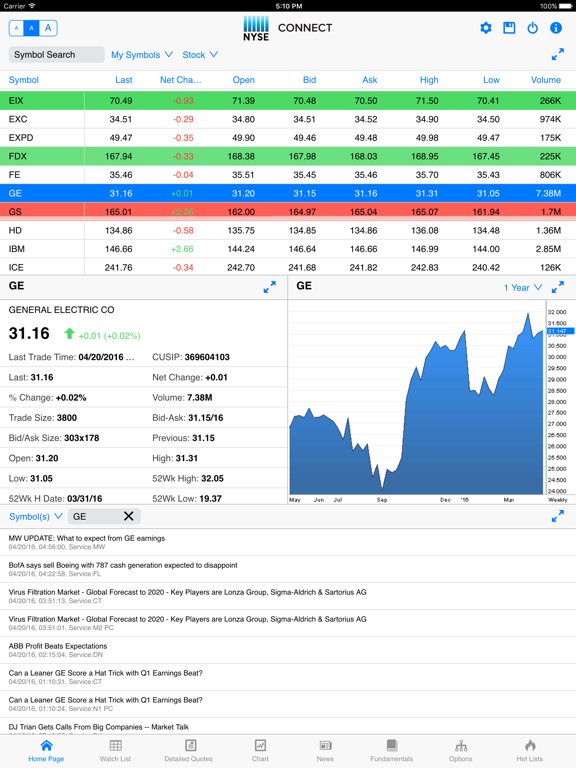Clear the GE news symbol filter
576x768 pixels.
(128, 516)
